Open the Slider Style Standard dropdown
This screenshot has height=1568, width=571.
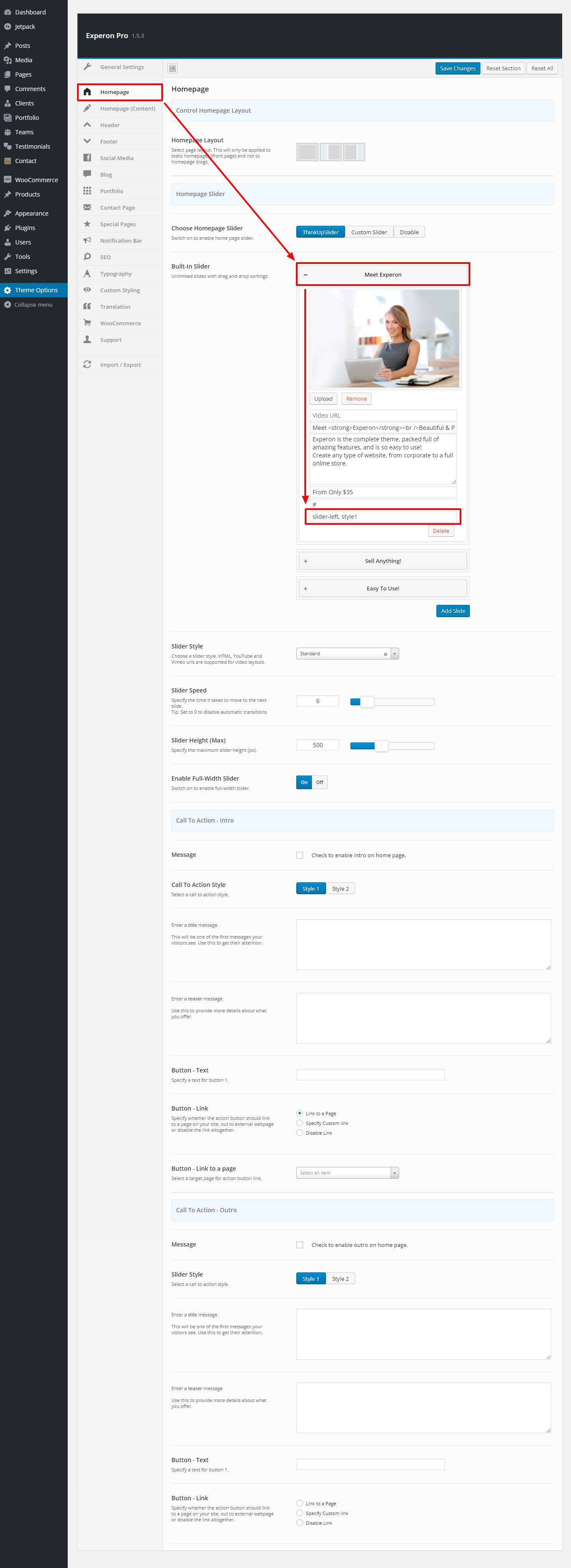[x=347, y=654]
